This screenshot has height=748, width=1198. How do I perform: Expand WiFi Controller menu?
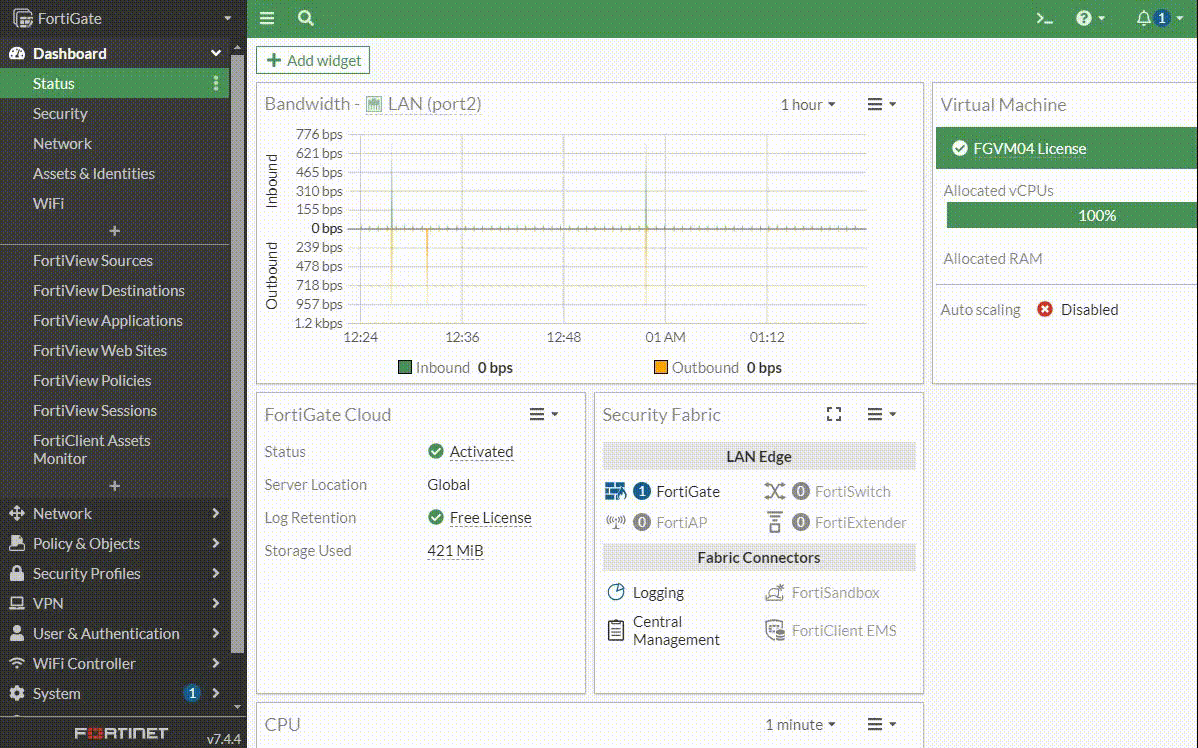(115, 663)
